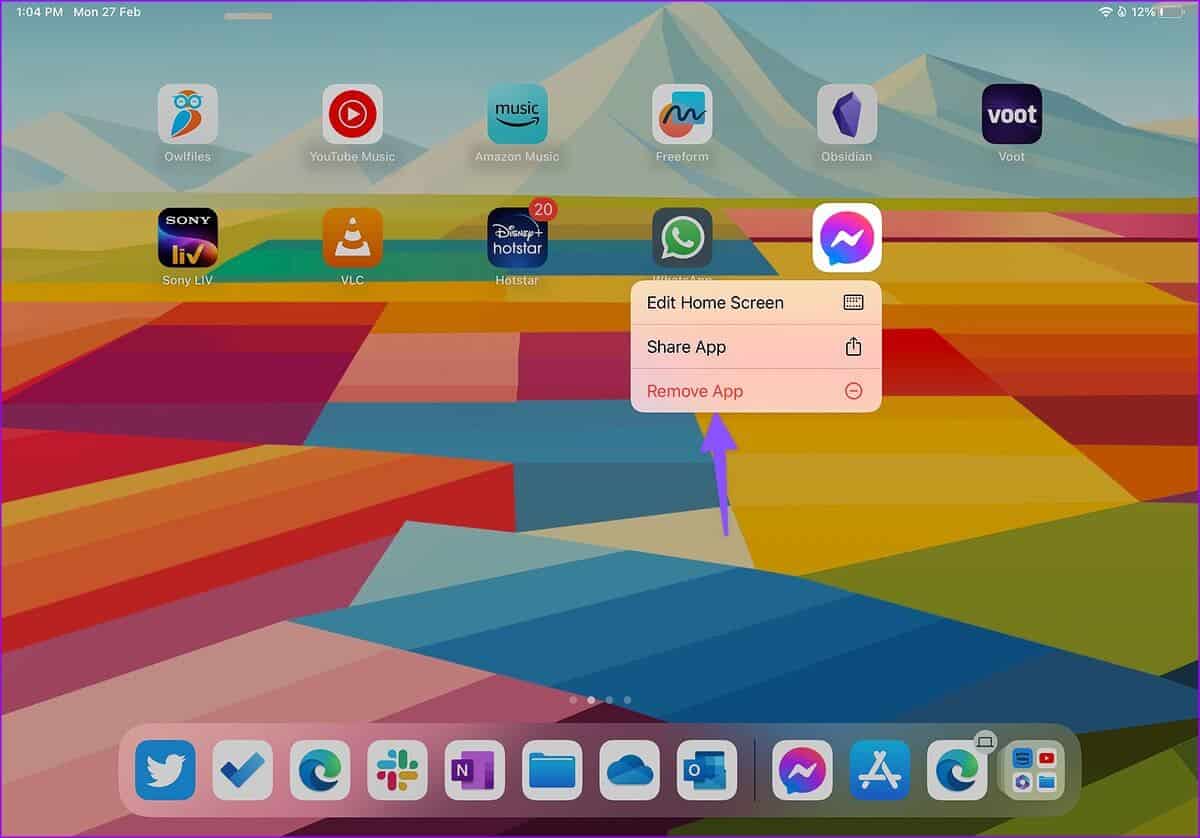
Task: Launch VLC media player
Action: click(x=352, y=238)
